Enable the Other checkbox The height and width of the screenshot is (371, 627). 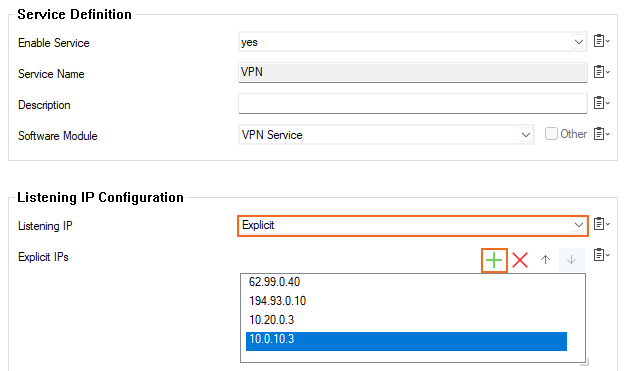pos(551,134)
